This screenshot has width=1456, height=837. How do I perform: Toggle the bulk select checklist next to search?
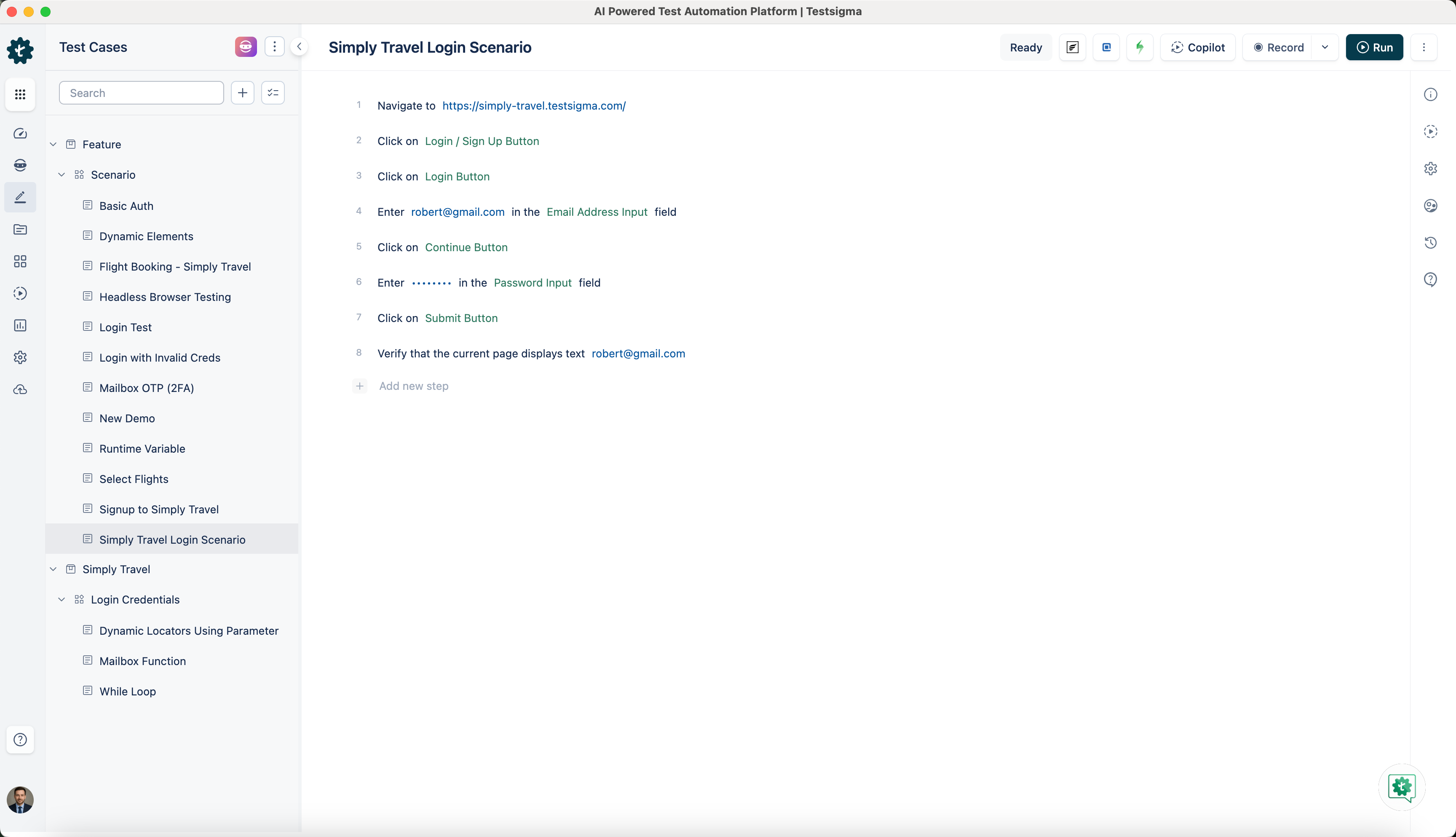tap(272, 93)
